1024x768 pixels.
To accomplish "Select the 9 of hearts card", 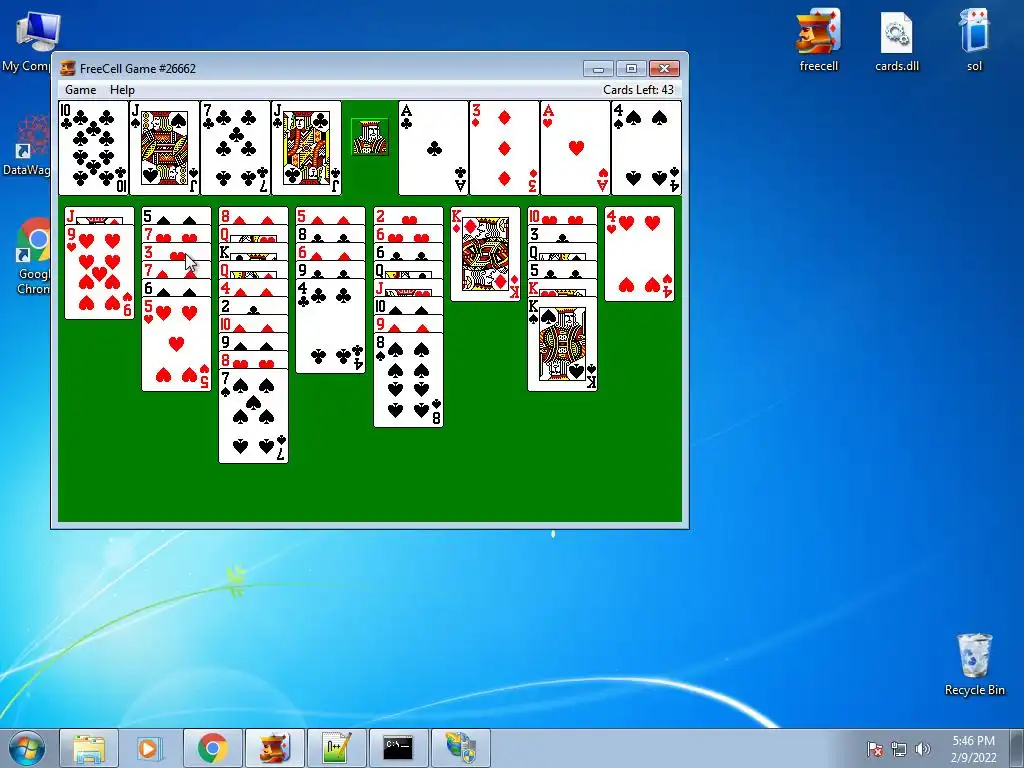I will (x=99, y=272).
